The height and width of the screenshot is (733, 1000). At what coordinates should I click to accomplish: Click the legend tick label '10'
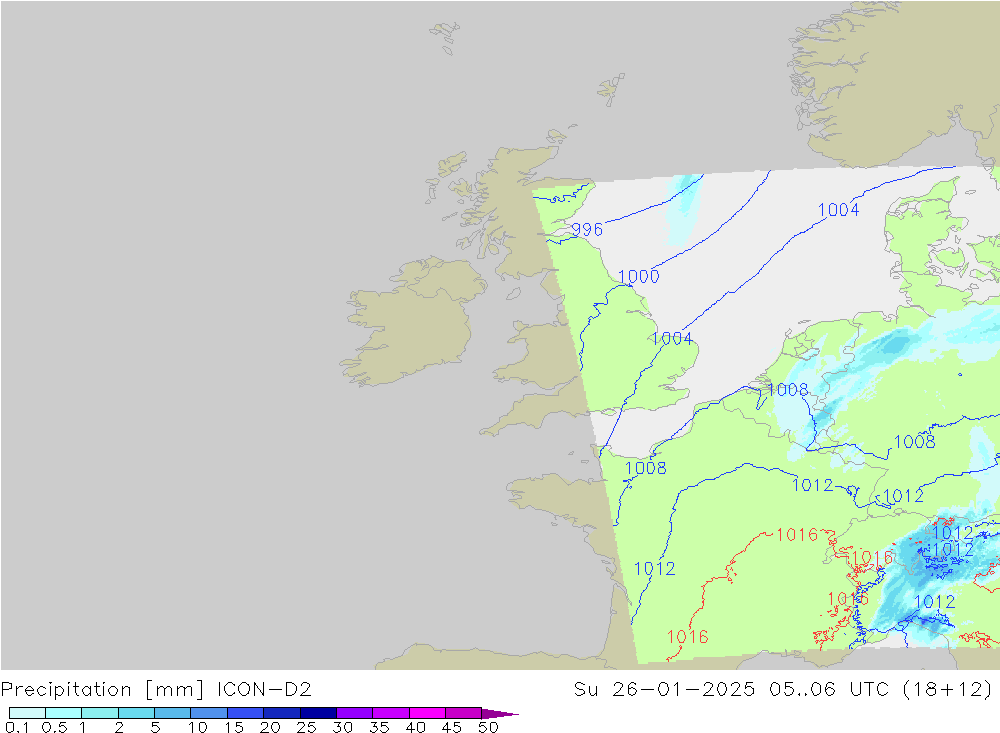[197, 727]
